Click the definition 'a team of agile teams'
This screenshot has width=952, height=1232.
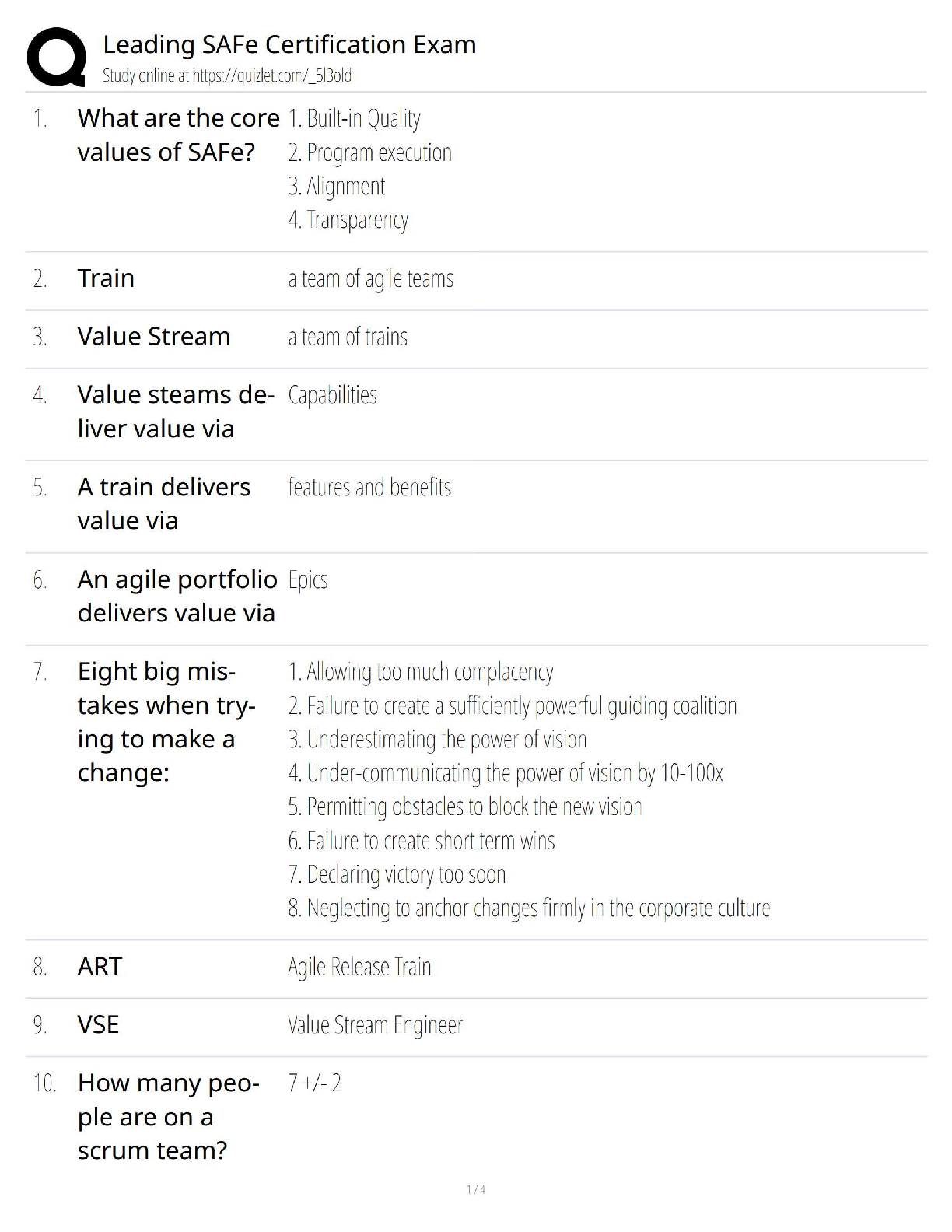coord(370,278)
